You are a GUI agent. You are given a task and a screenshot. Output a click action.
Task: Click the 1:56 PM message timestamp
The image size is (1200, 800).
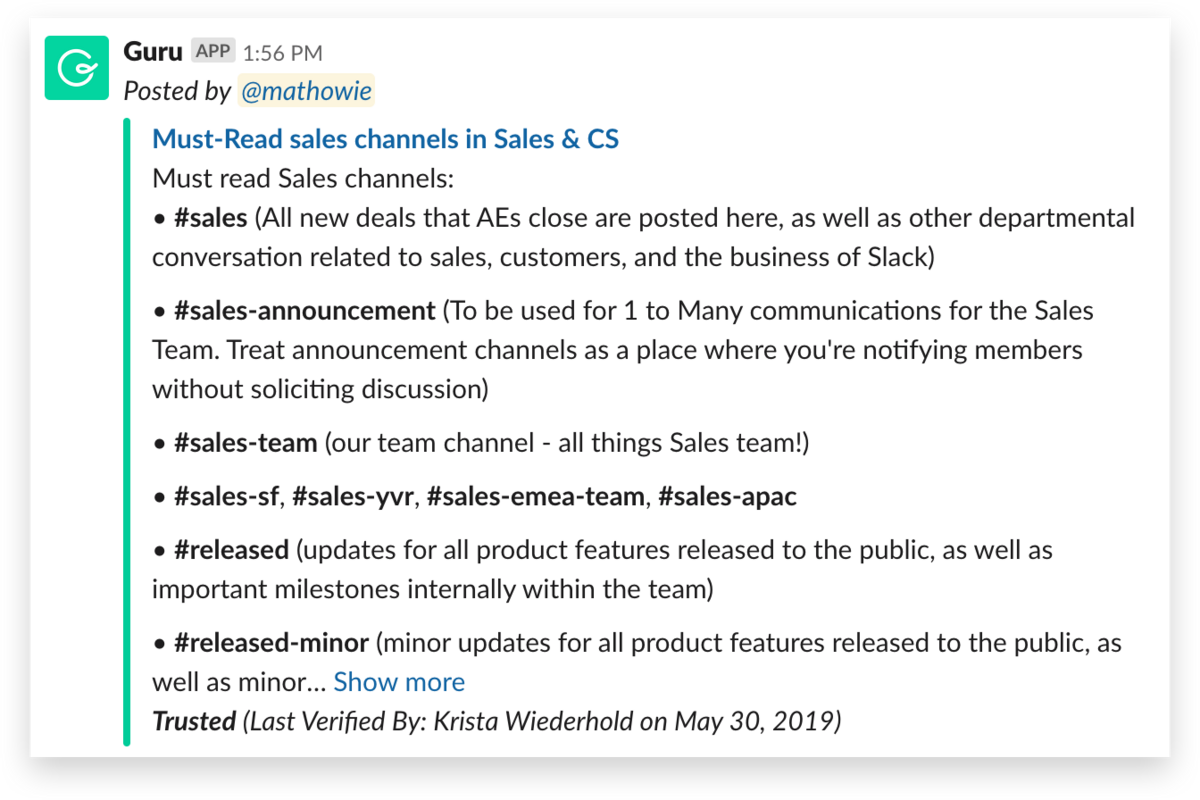tap(283, 53)
